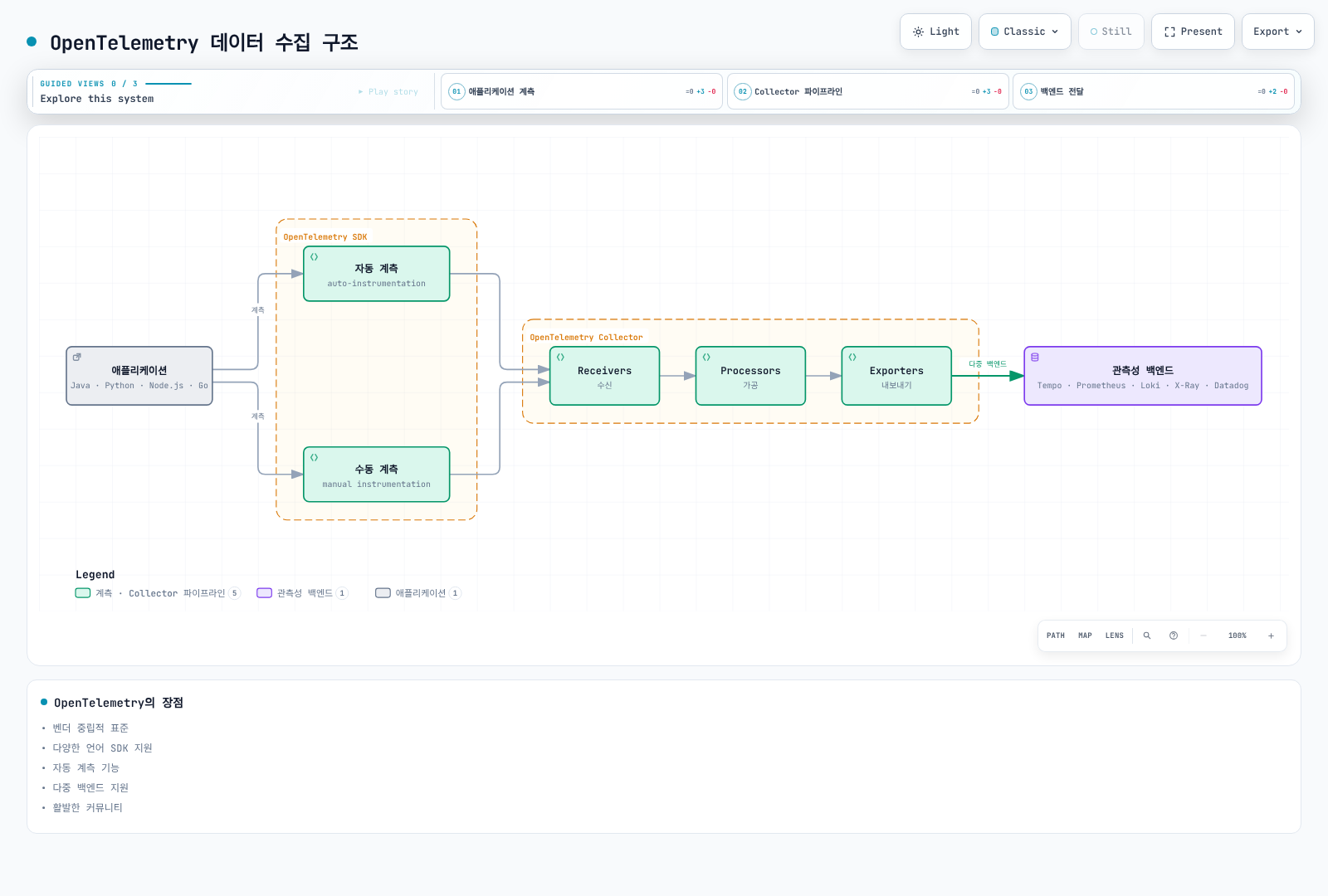Screen dimensions: 1328x896
Task: Toggle the Still animation mode
Action: pyautogui.click(x=1111, y=32)
